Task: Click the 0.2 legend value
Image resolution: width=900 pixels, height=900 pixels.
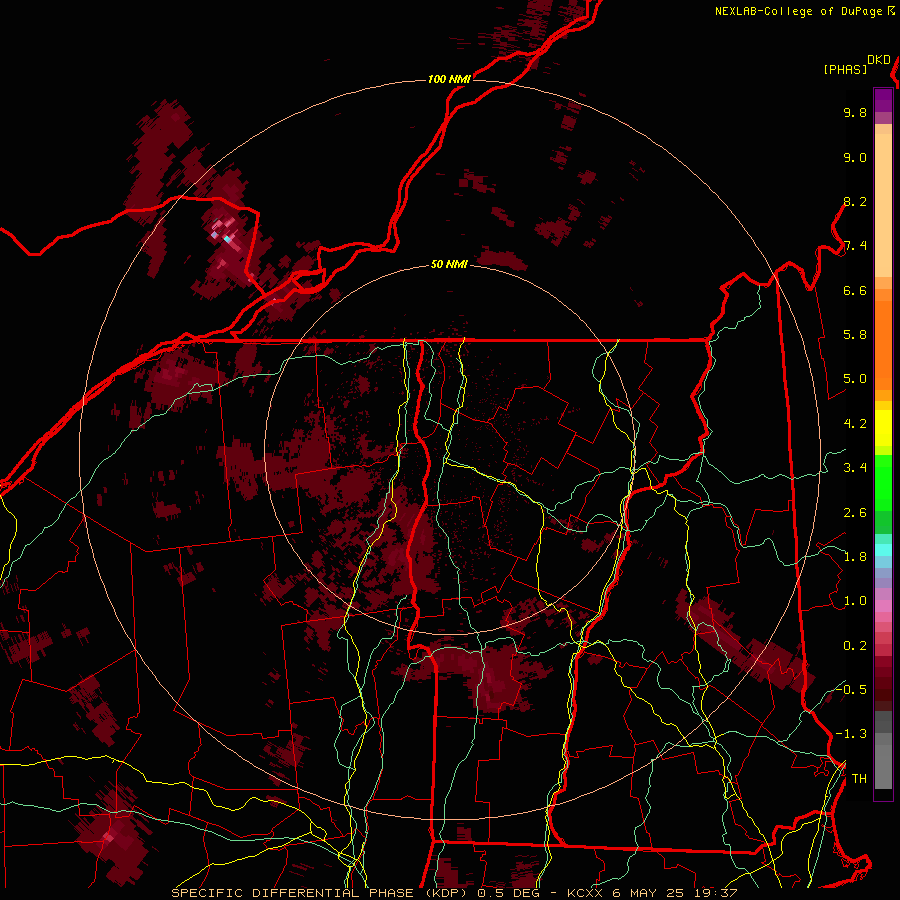Action: pos(855,646)
